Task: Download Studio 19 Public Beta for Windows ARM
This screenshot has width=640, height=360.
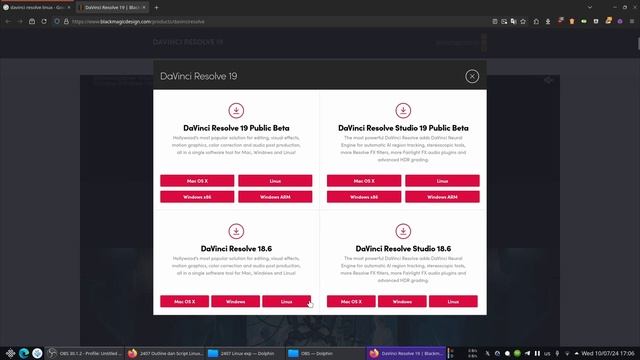Action: (x=442, y=197)
